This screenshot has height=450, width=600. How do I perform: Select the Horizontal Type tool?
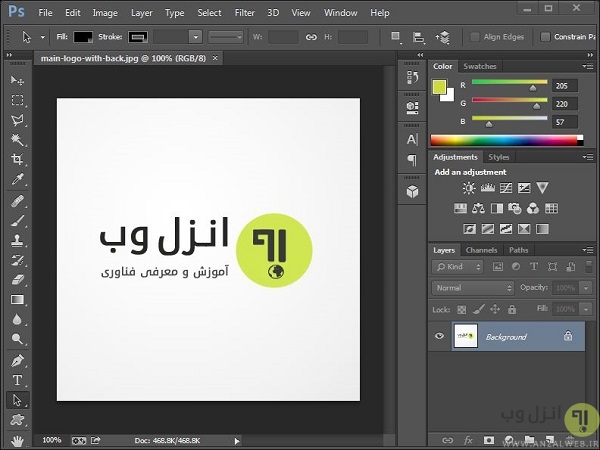tap(17, 380)
